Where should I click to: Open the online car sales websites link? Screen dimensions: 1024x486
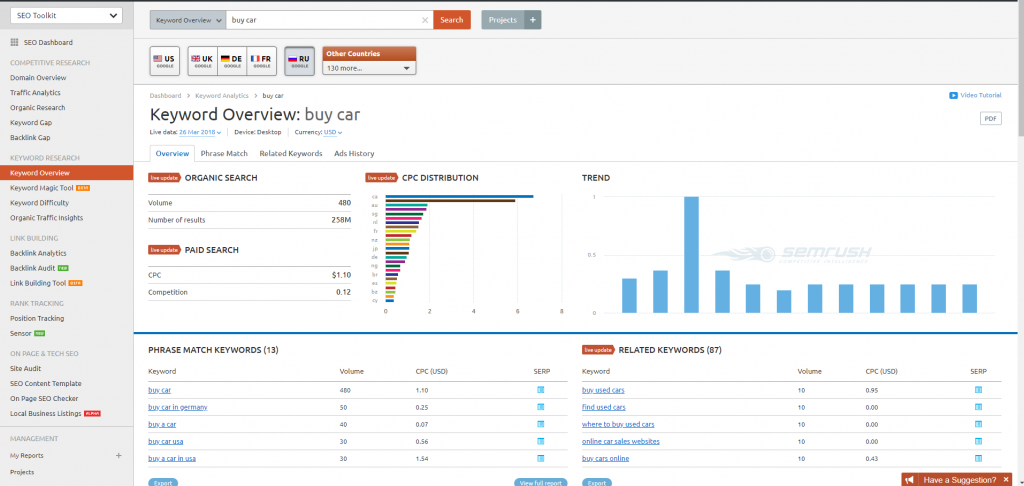(x=620, y=441)
